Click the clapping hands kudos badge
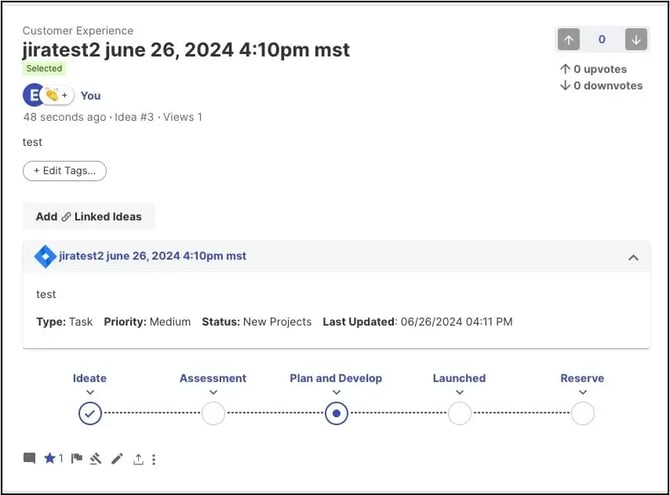This screenshot has width=670, height=495. [54, 95]
